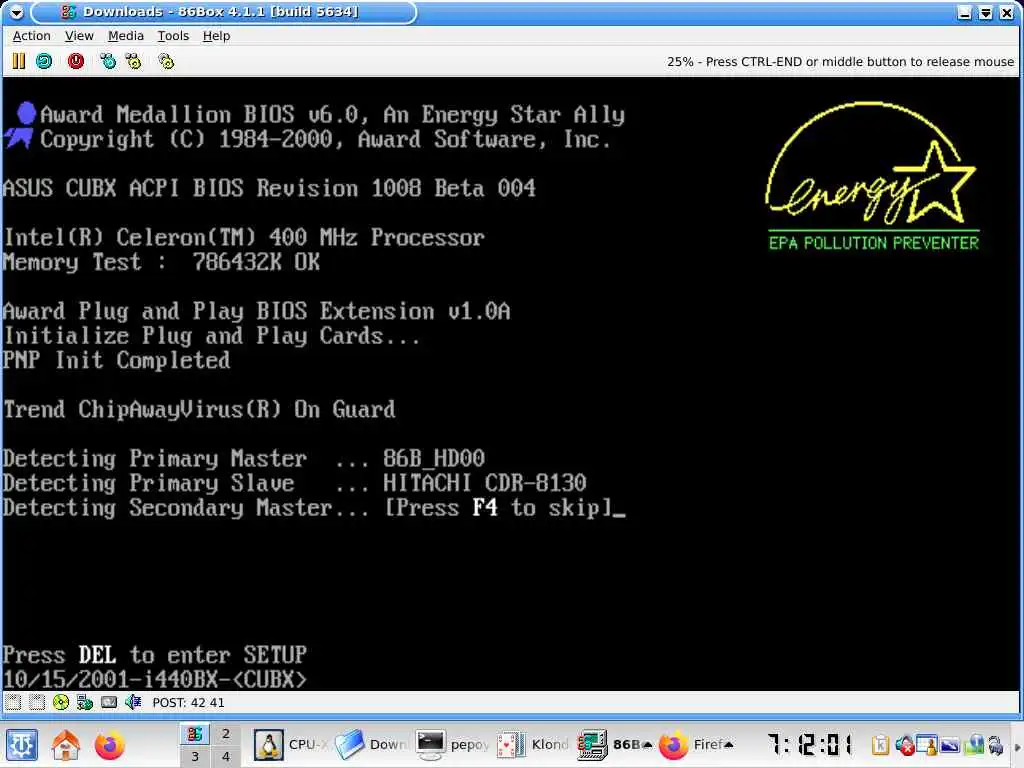The width and height of the screenshot is (1024, 768).
Task: Open the Help menu
Action: (x=216, y=36)
